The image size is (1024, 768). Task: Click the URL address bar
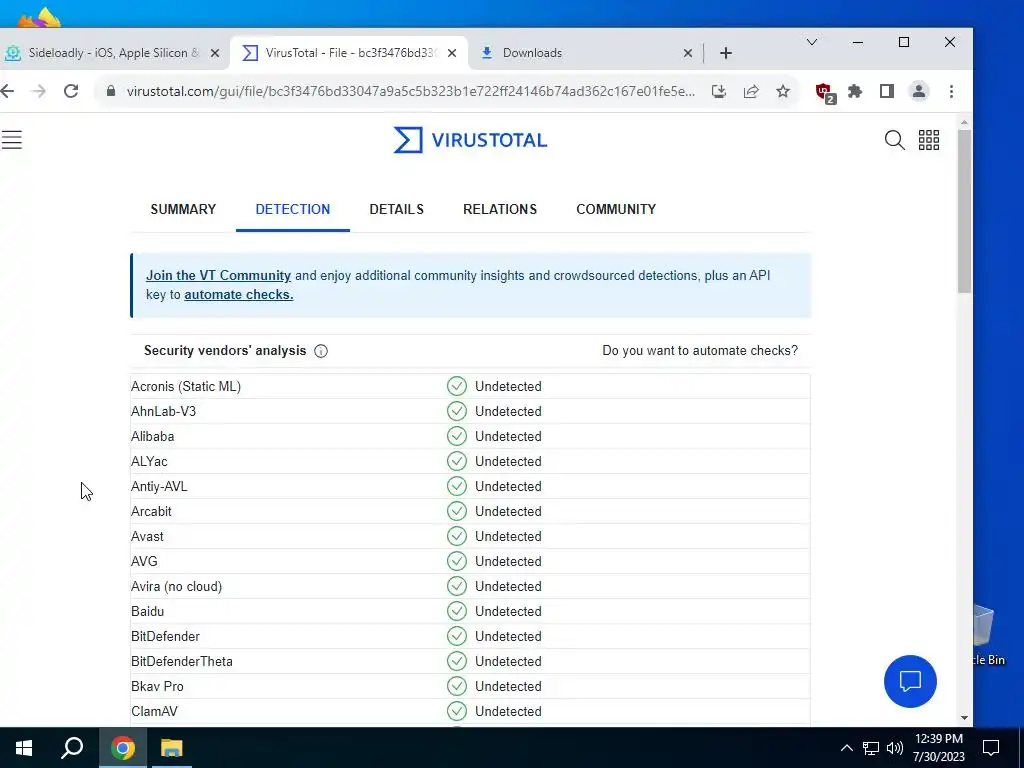410,91
